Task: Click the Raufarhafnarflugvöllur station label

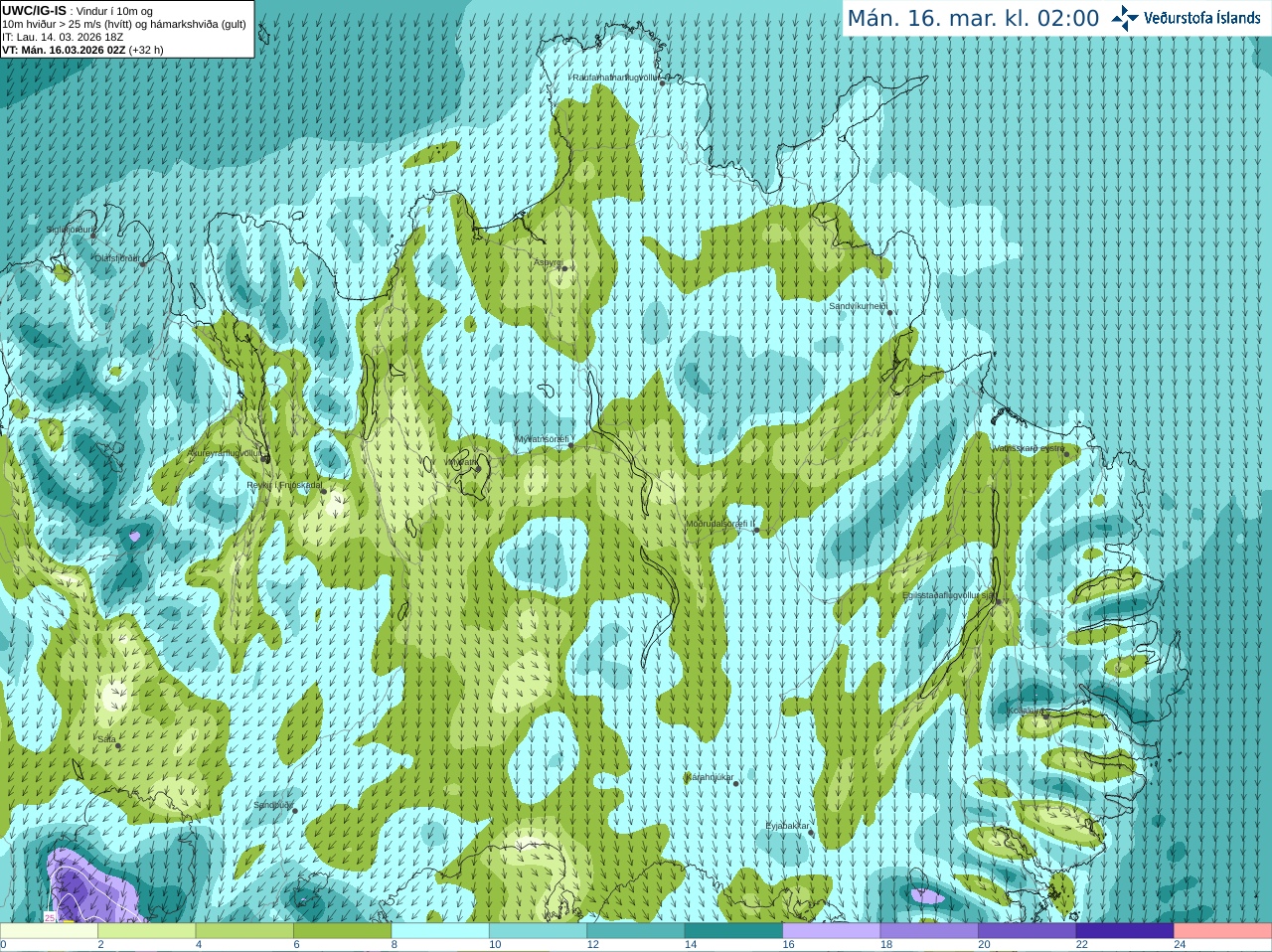Action: pos(615,78)
